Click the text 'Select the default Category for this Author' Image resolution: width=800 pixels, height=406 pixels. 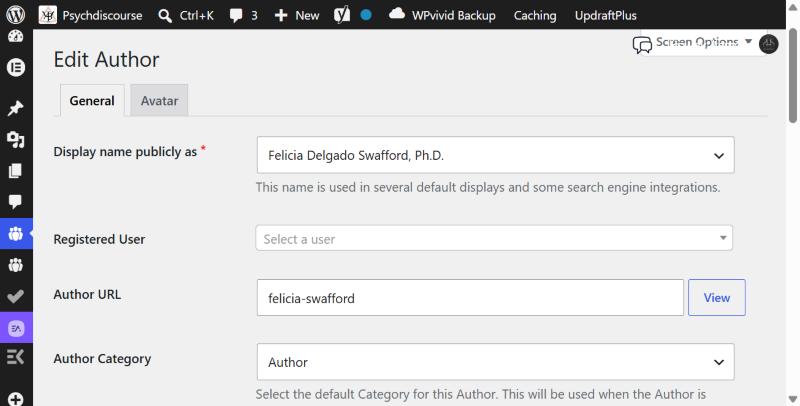377,394
